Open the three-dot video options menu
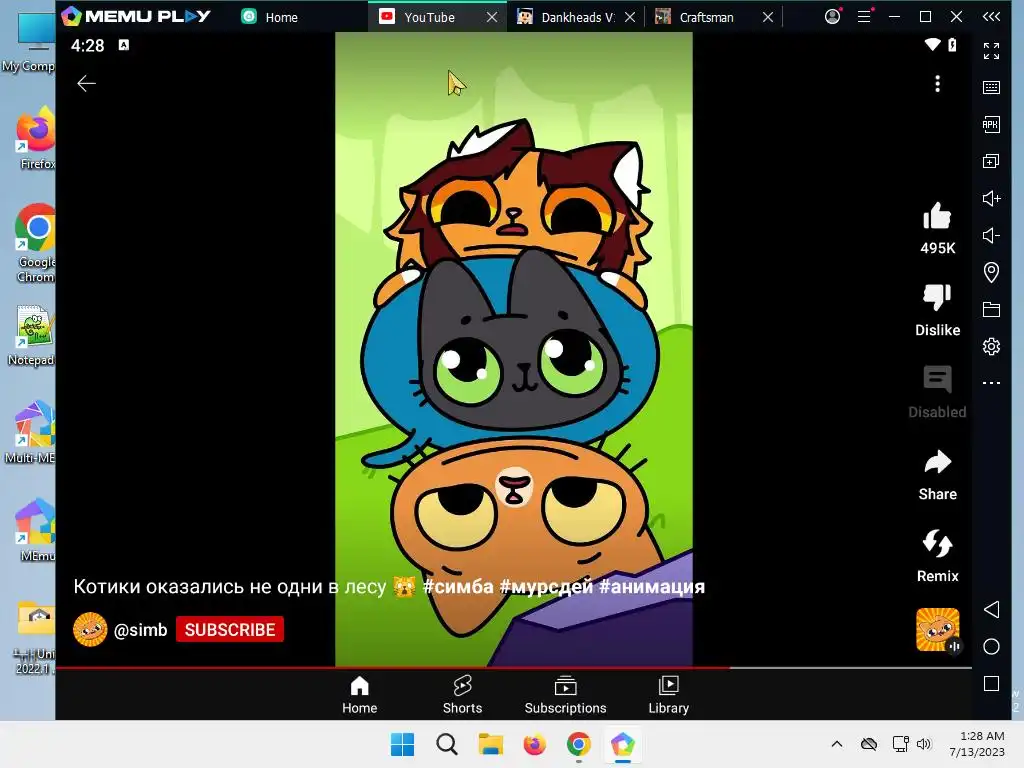The image size is (1024, 768). coord(937,84)
